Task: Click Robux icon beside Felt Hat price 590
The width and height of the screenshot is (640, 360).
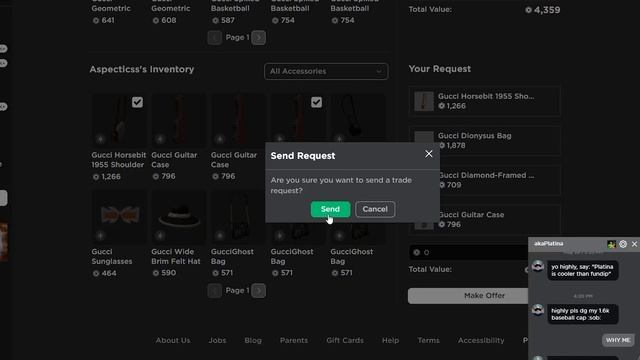Action: tap(156, 273)
